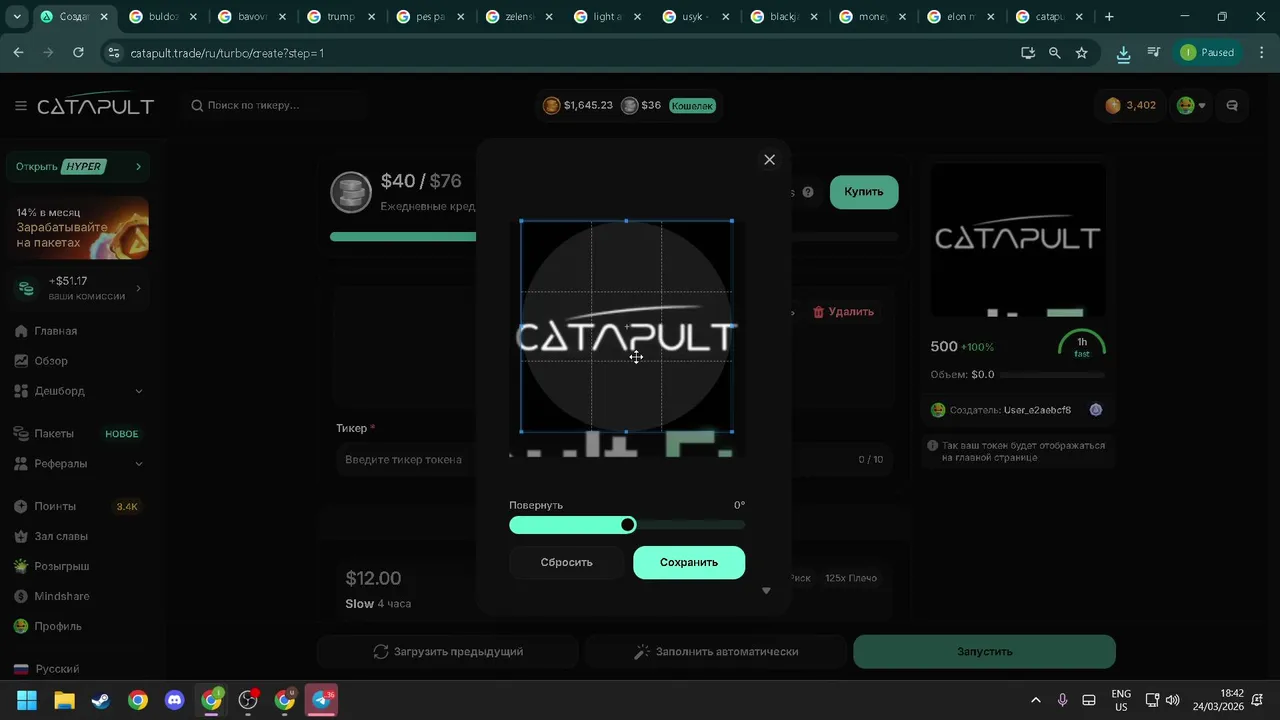Switch to the buldoz browser tab
Screen dimensions: 1280x720
[x=163, y=17]
